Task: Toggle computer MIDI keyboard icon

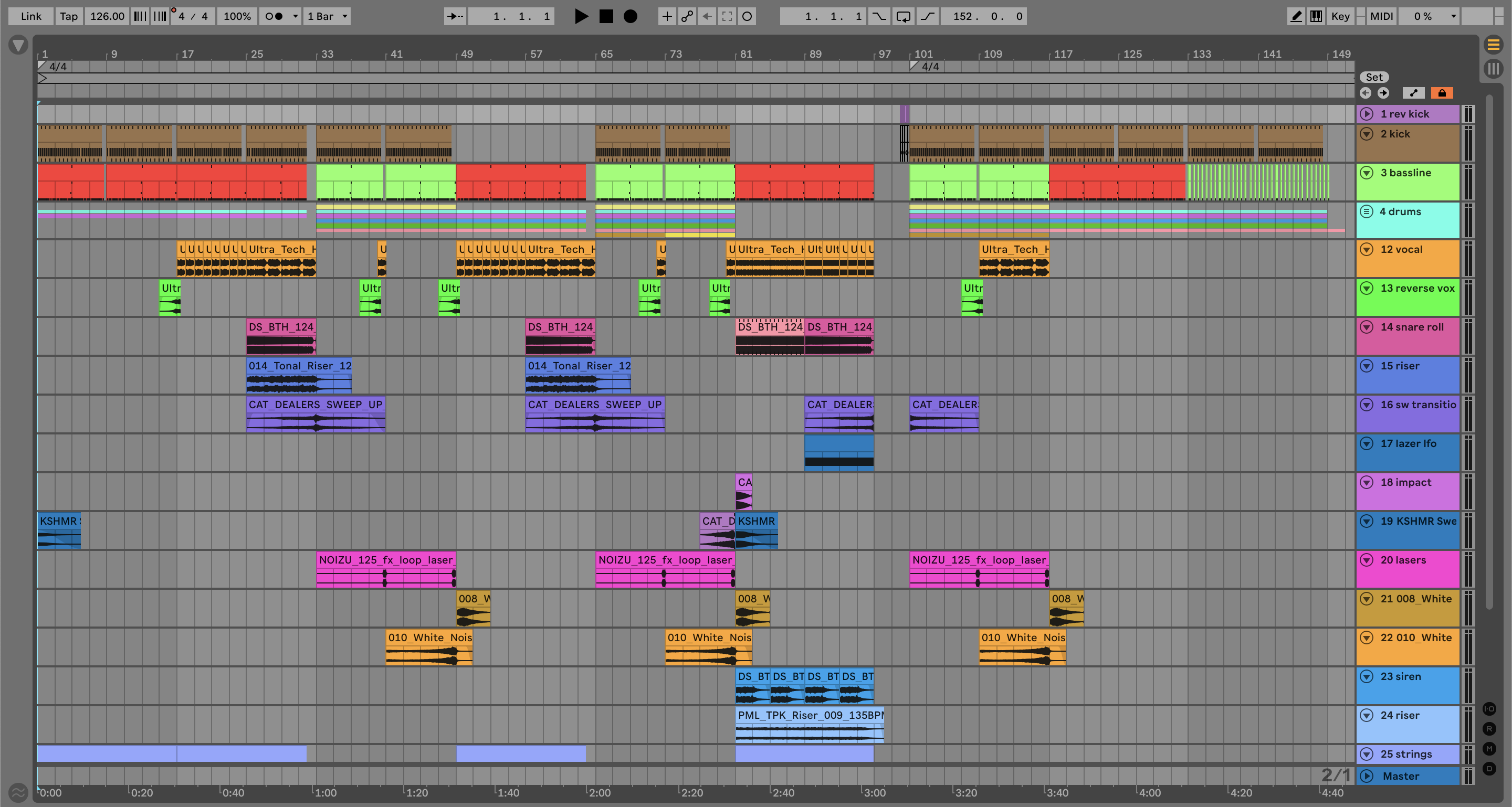Action: tap(1316, 16)
